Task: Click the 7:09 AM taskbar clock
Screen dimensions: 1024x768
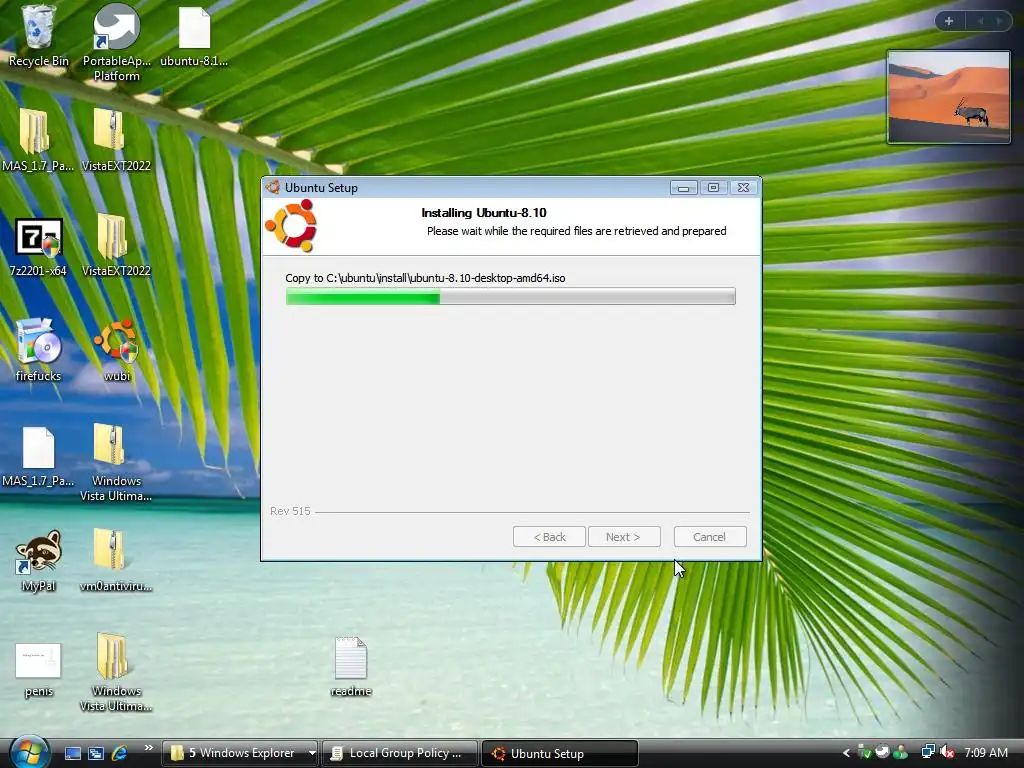Action: point(986,753)
